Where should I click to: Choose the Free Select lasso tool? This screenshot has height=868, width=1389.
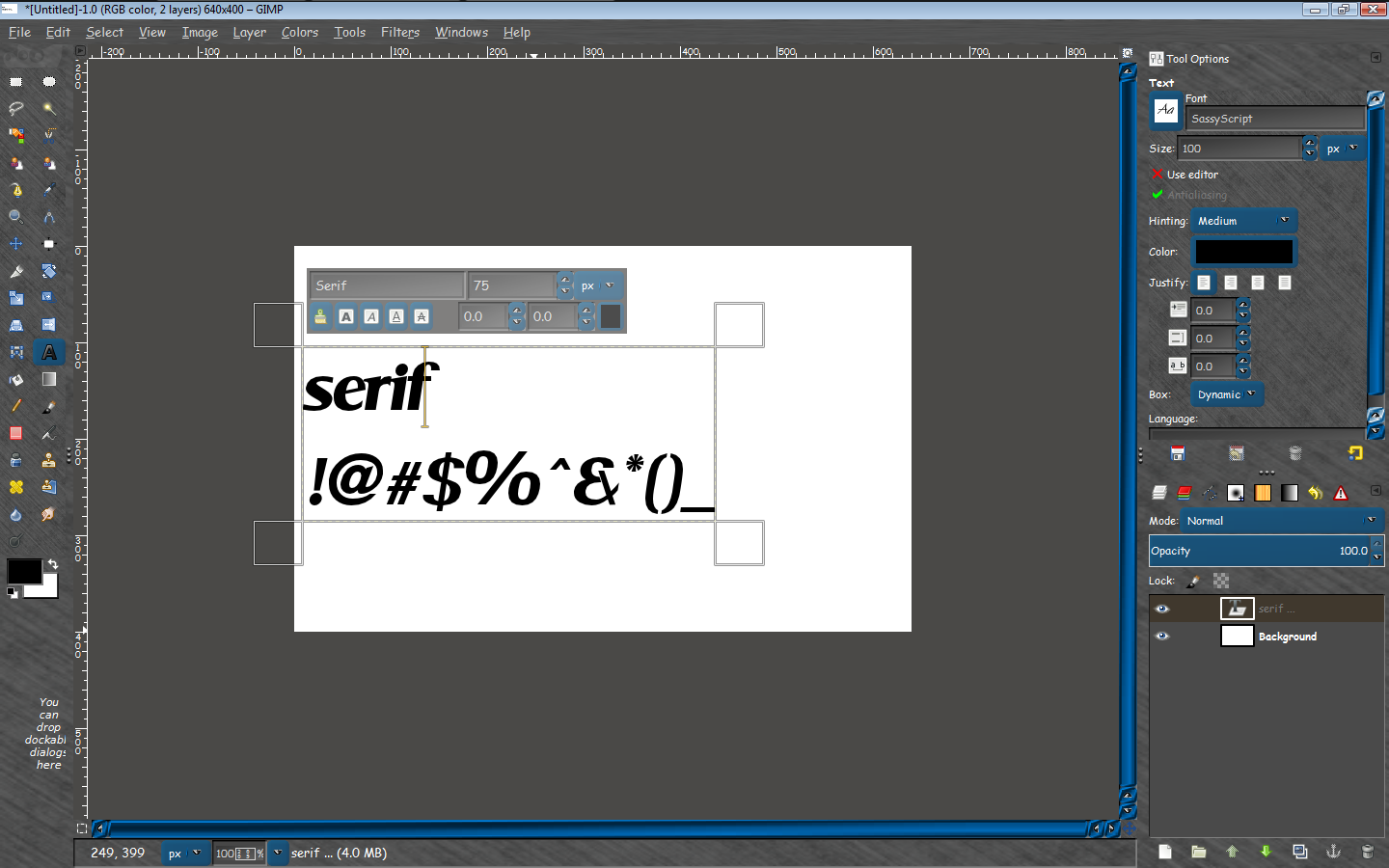pyautogui.click(x=16, y=109)
